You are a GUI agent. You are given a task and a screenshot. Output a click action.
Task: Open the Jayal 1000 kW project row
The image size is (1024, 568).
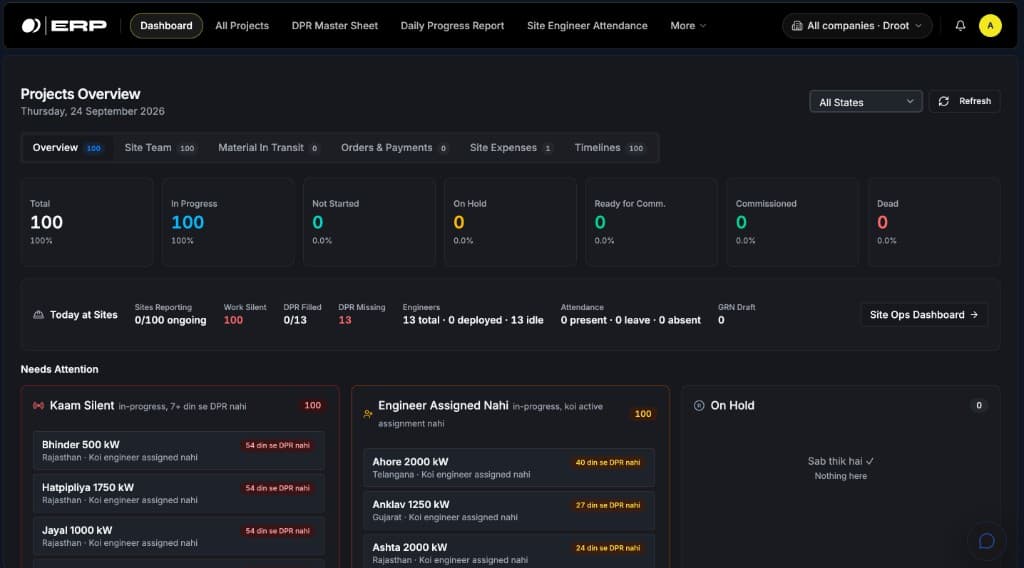[x=178, y=536]
